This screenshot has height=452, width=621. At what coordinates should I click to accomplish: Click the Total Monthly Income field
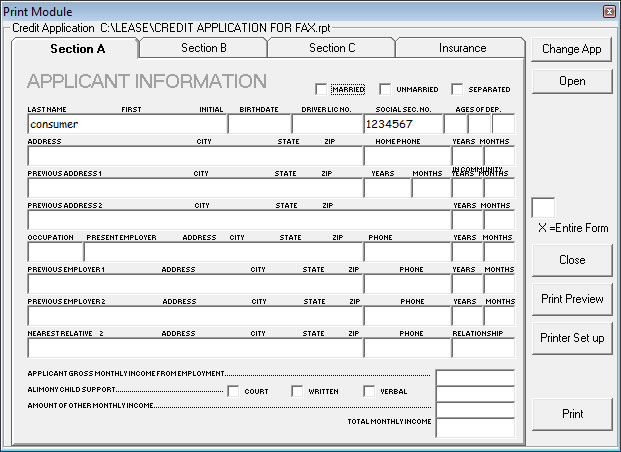tap(475, 428)
